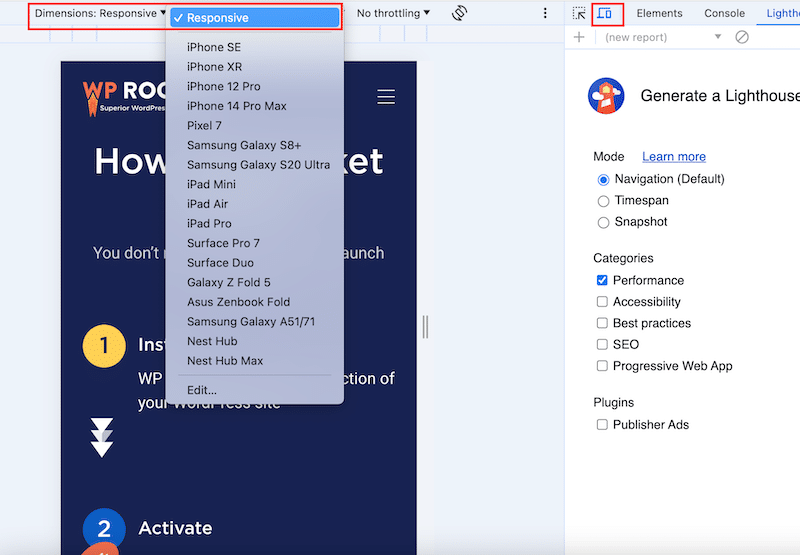
Task: Check the Best practices category
Action: pos(602,323)
